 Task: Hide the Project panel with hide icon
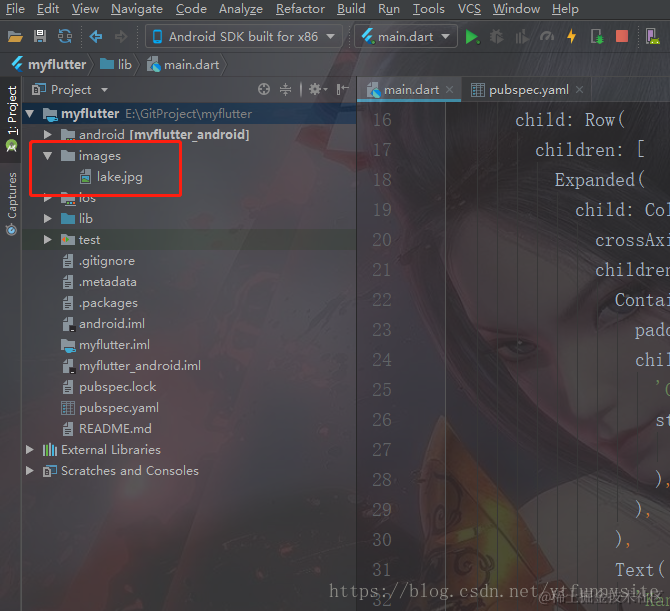point(342,89)
